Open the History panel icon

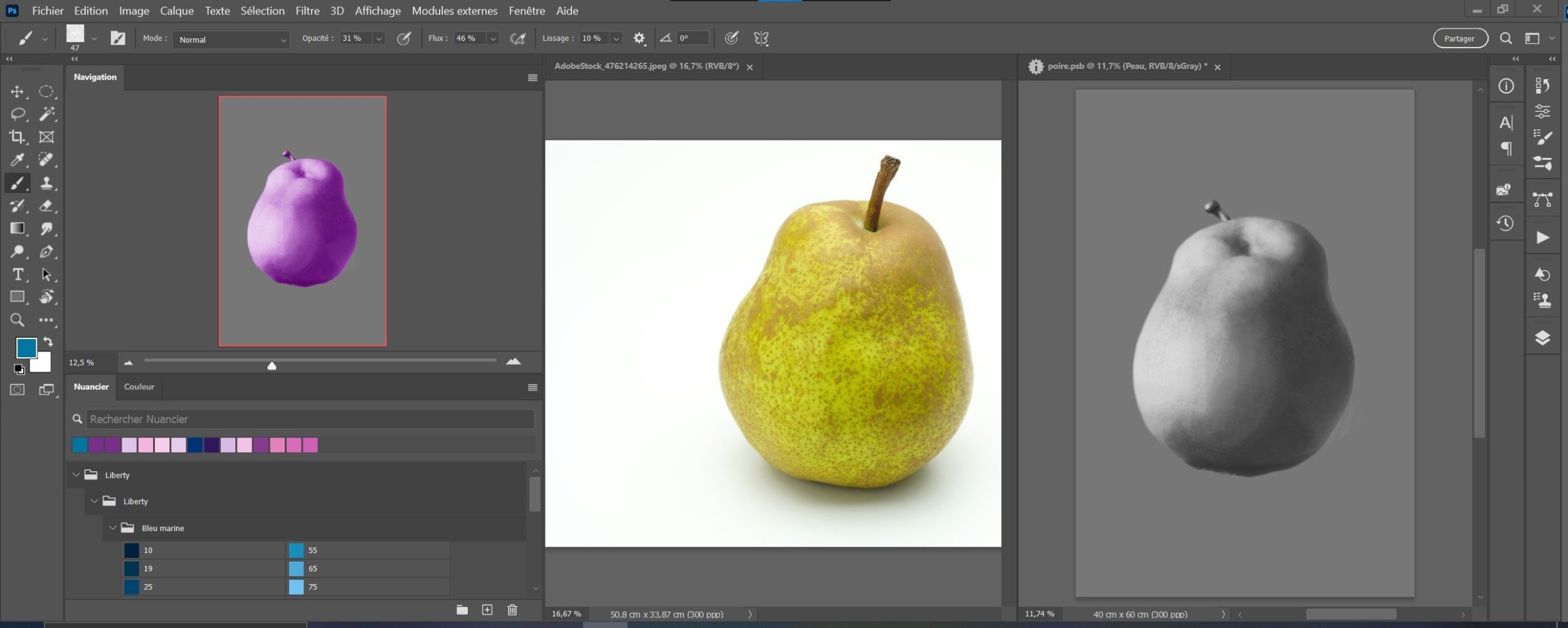pyautogui.click(x=1505, y=224)
